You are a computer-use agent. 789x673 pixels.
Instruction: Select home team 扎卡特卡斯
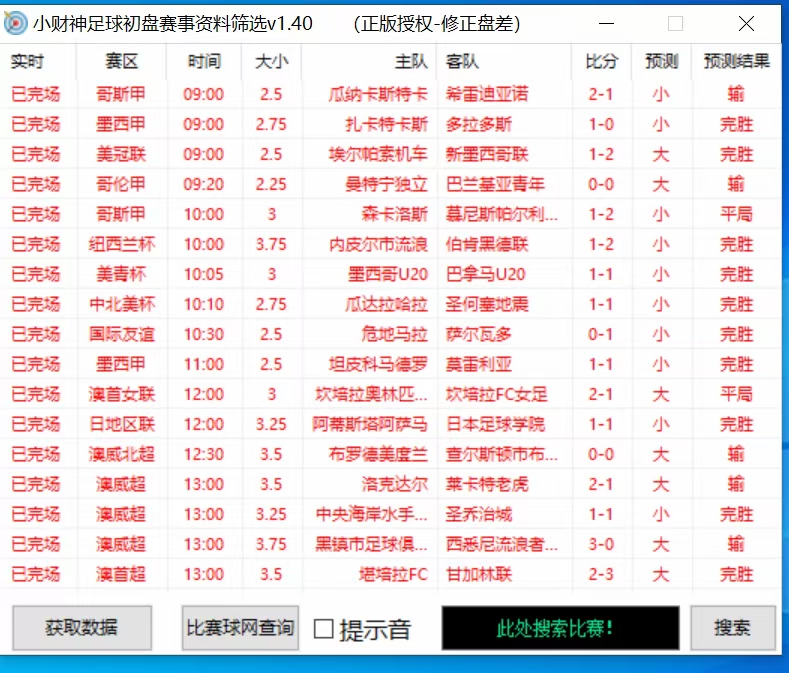(x=386, y=124)
